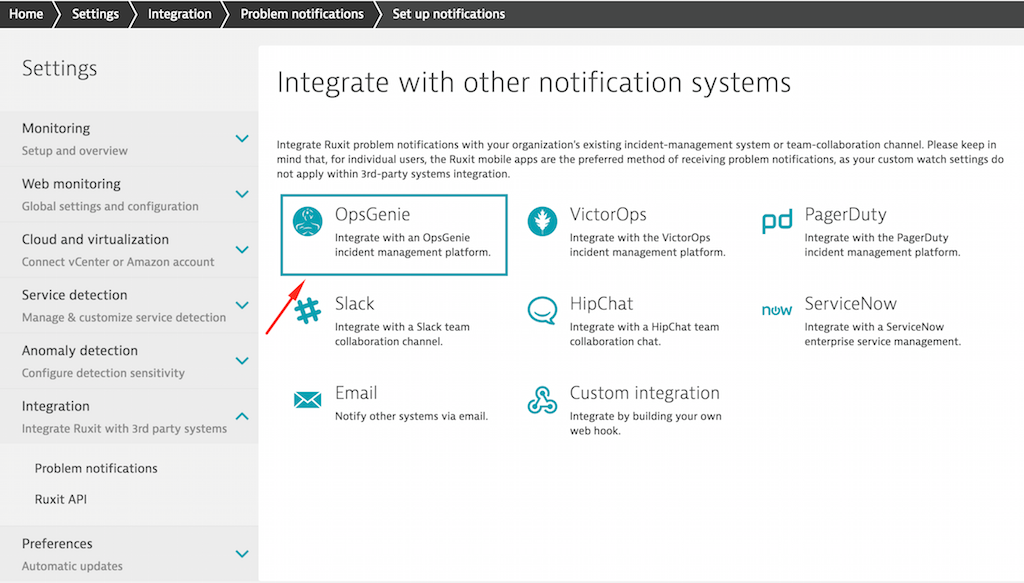
Task: Collapse the Integration section chevron
Action: tap(242, 416)
